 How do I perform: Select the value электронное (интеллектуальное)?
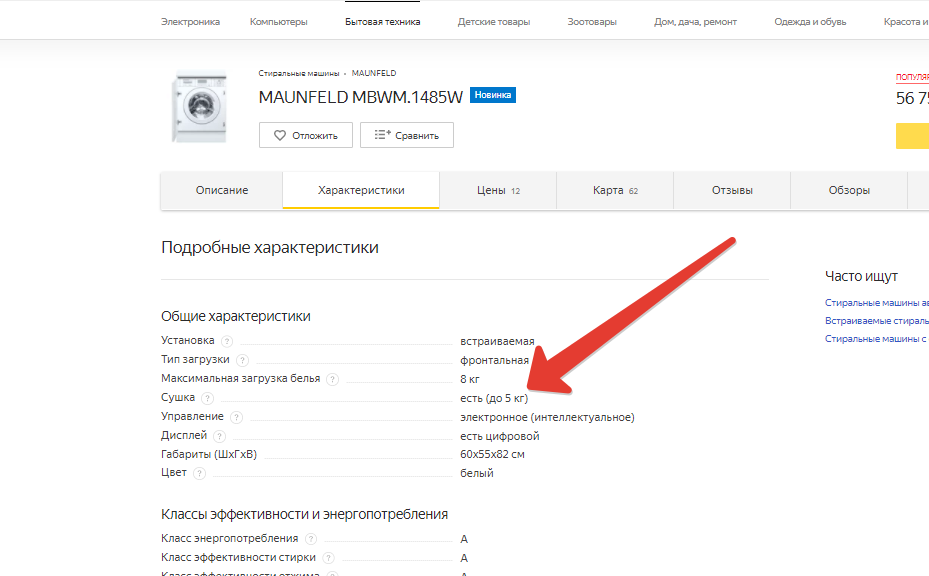click(547, 417)
